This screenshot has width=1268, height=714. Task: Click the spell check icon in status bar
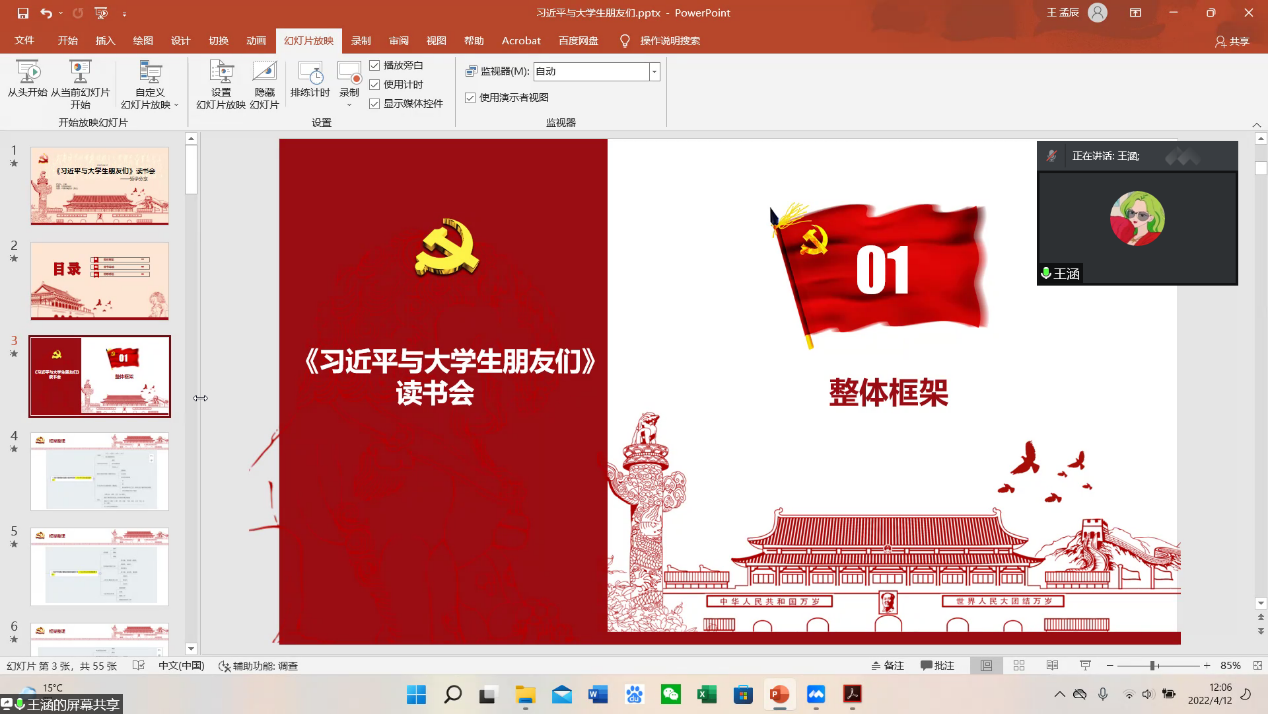click(x=139, y=666)
